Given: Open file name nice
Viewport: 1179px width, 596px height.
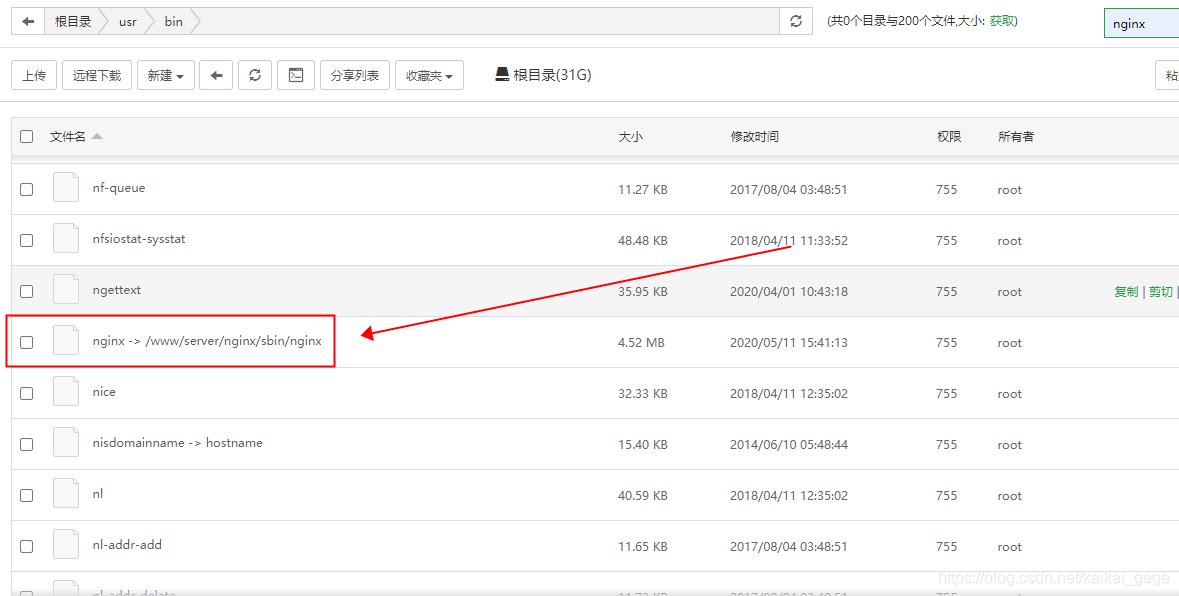Looking at the screenshot, I should click(104, 392).
